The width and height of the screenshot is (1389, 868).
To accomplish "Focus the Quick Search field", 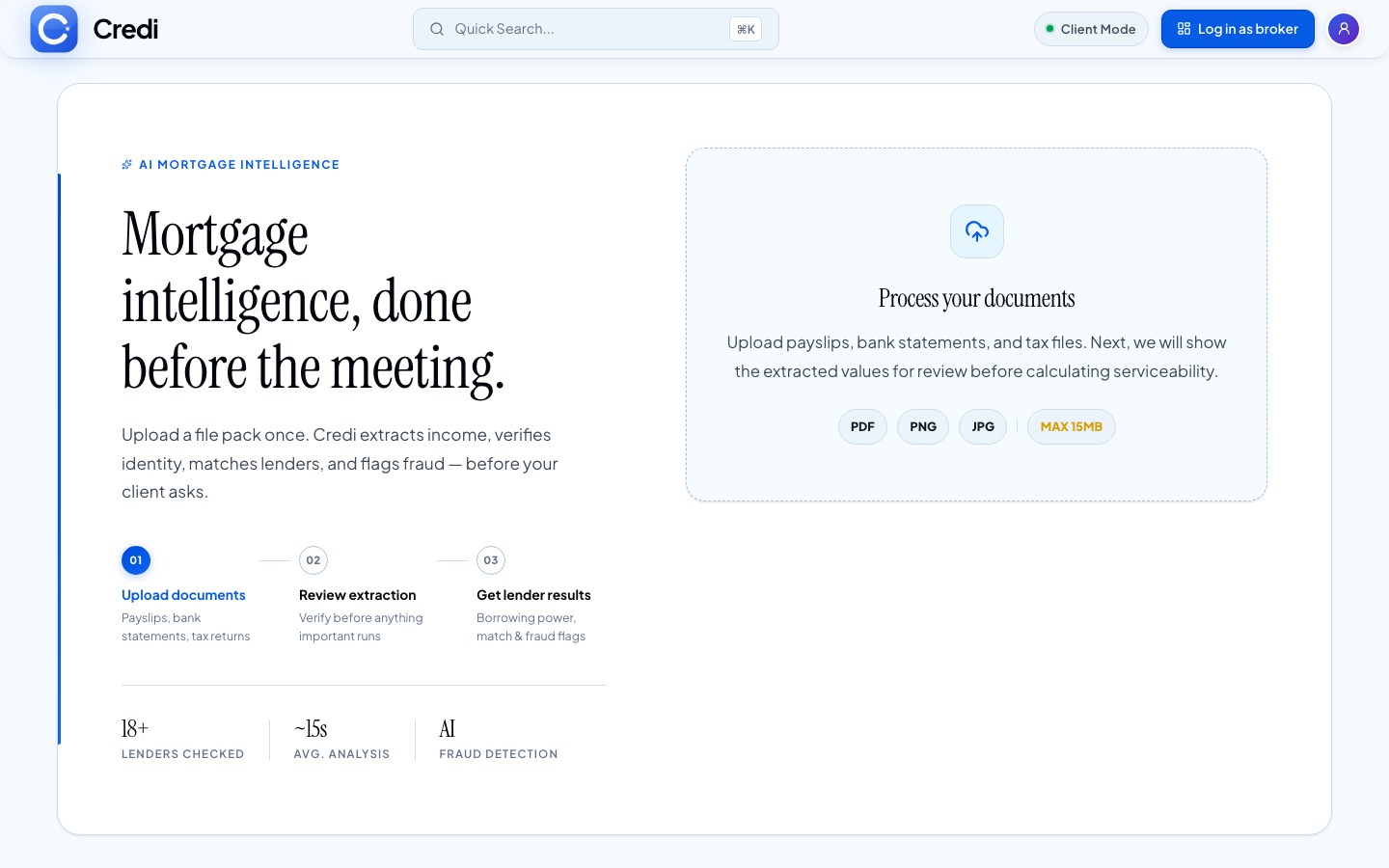I will pos(595,29).
